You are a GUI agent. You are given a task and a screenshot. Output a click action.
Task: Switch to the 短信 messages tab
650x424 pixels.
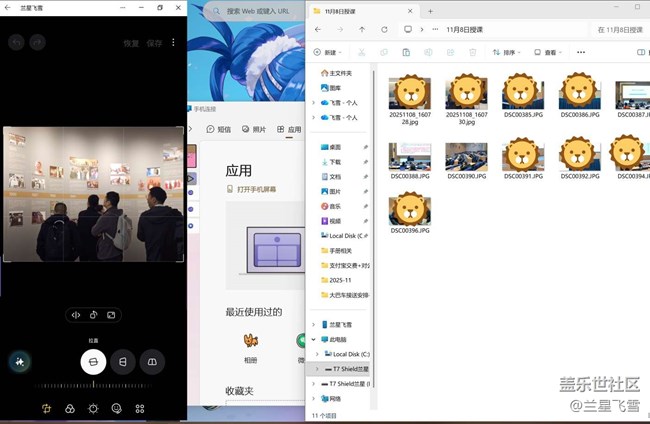(x=218, y=129)
